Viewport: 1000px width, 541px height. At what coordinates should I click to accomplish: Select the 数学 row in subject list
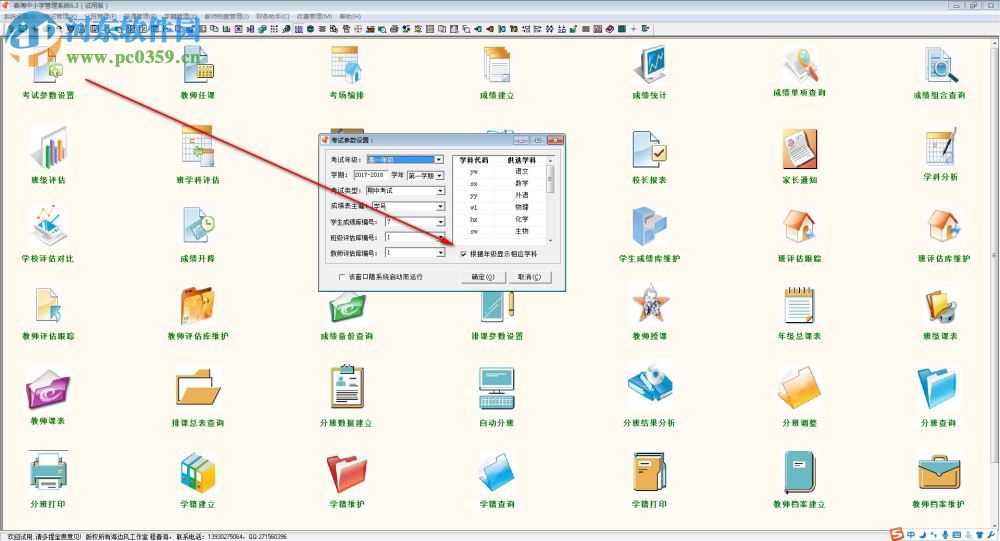coord(499,184)
